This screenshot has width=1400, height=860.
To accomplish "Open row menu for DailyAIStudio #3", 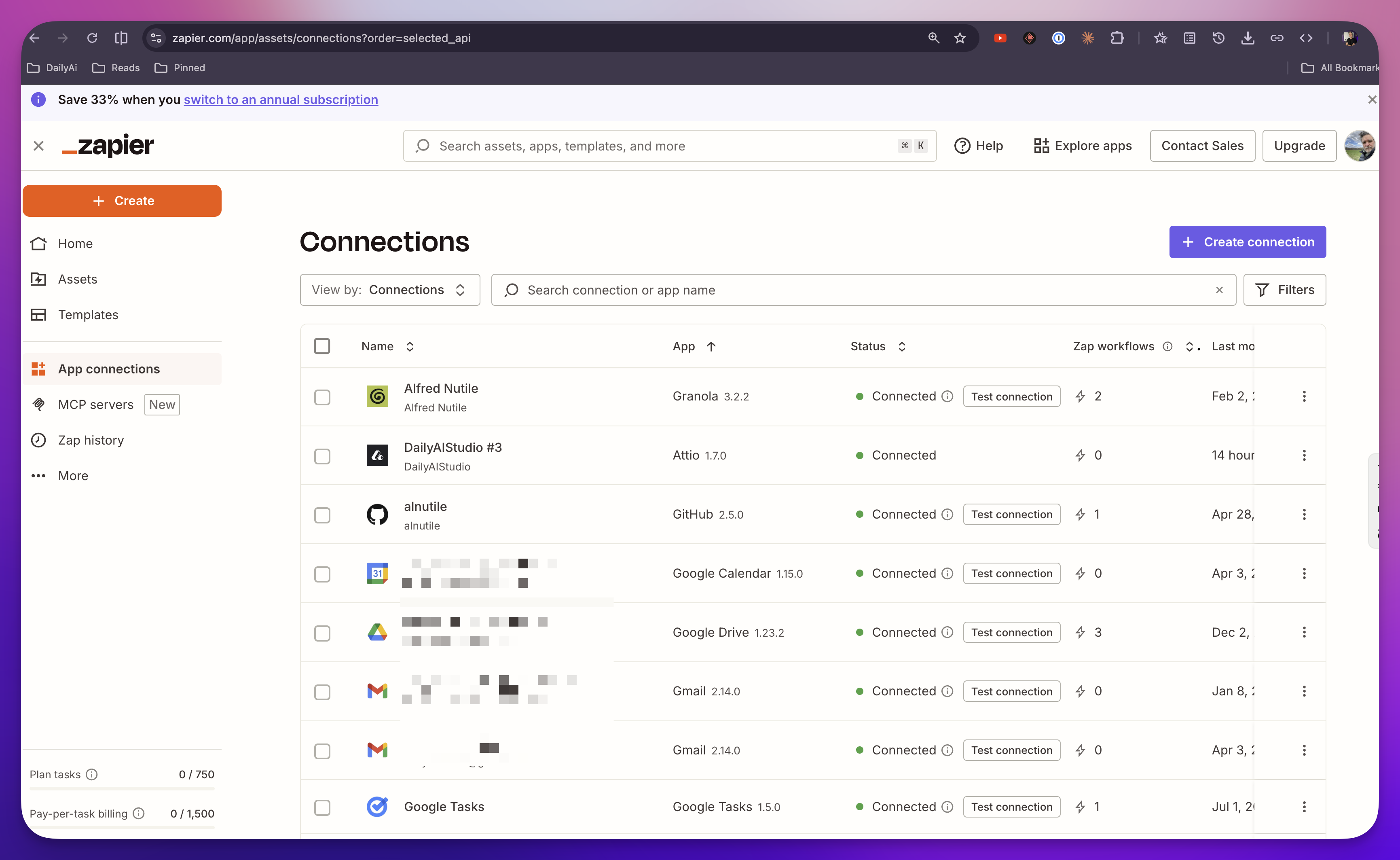I will 1305,455.
